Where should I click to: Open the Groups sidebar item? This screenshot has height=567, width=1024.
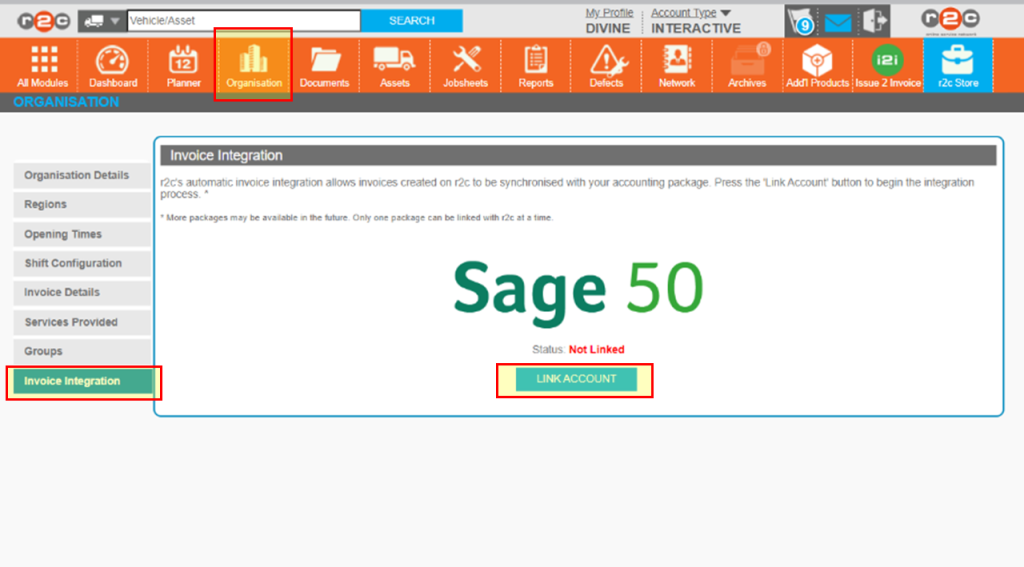(82, 351)
